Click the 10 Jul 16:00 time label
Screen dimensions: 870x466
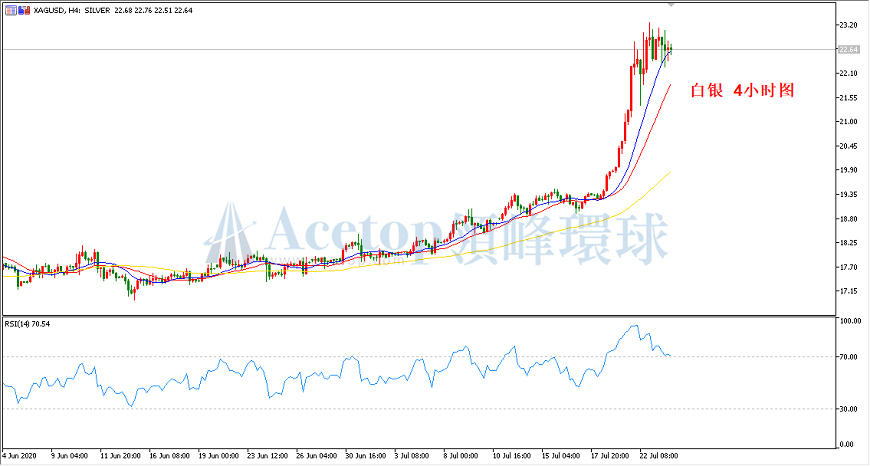click(512, 456)
